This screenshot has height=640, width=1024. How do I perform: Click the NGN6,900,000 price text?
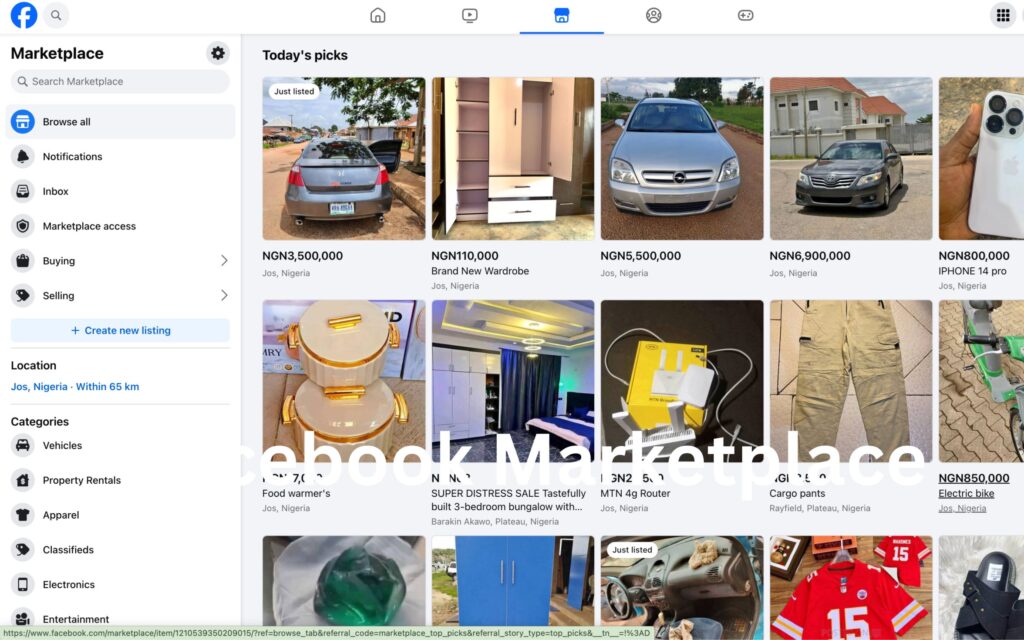coord(810,256)
